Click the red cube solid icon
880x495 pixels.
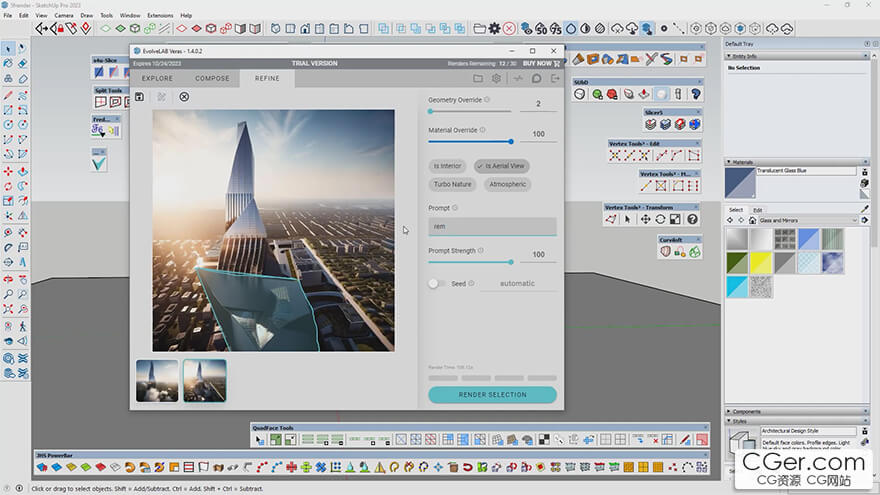click(x=211, y=28)
